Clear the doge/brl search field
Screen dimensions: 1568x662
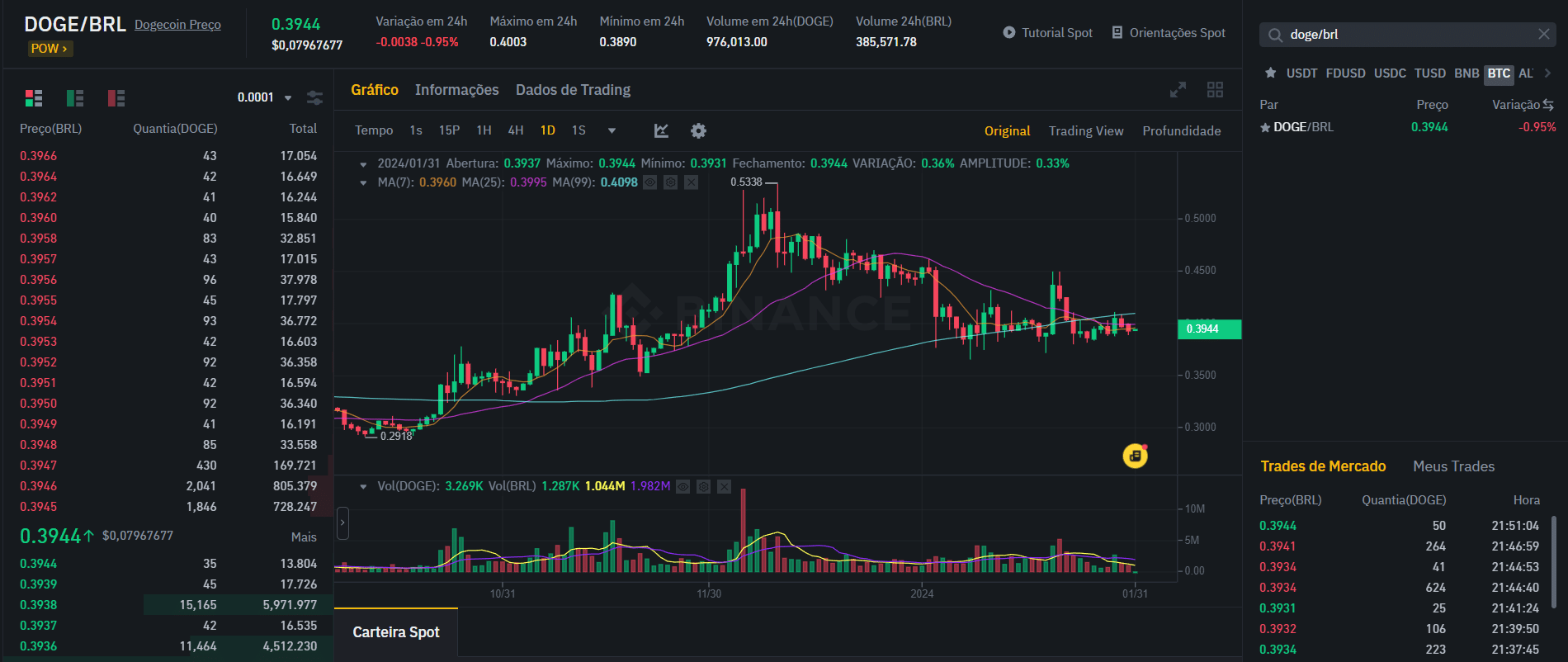1543,34
